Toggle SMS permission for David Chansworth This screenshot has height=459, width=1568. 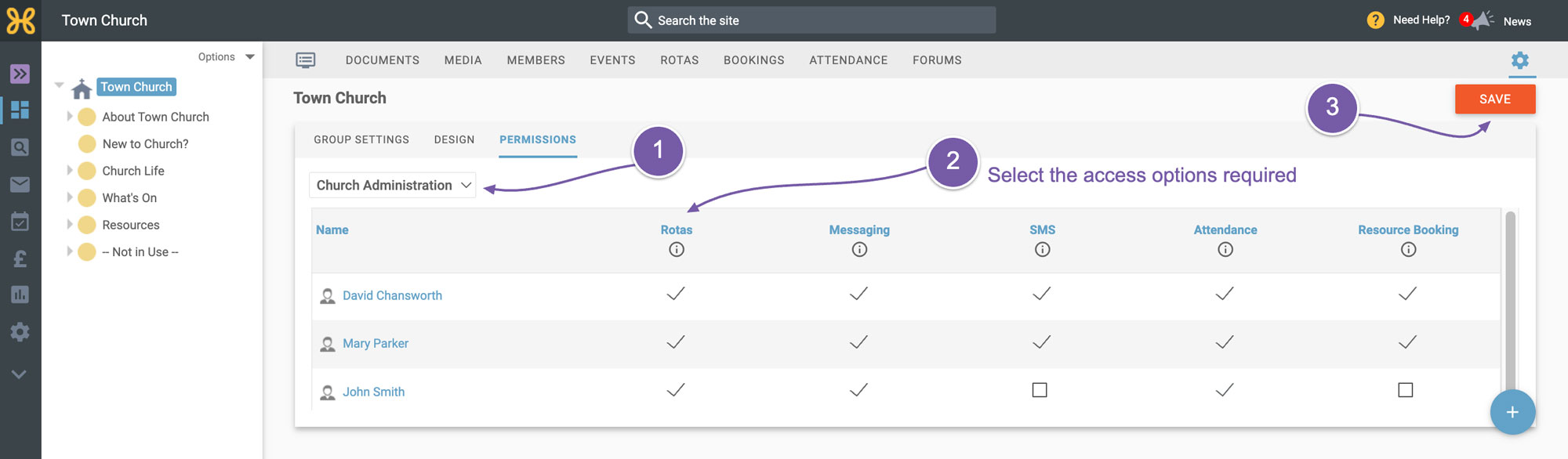pos(1041,294)
